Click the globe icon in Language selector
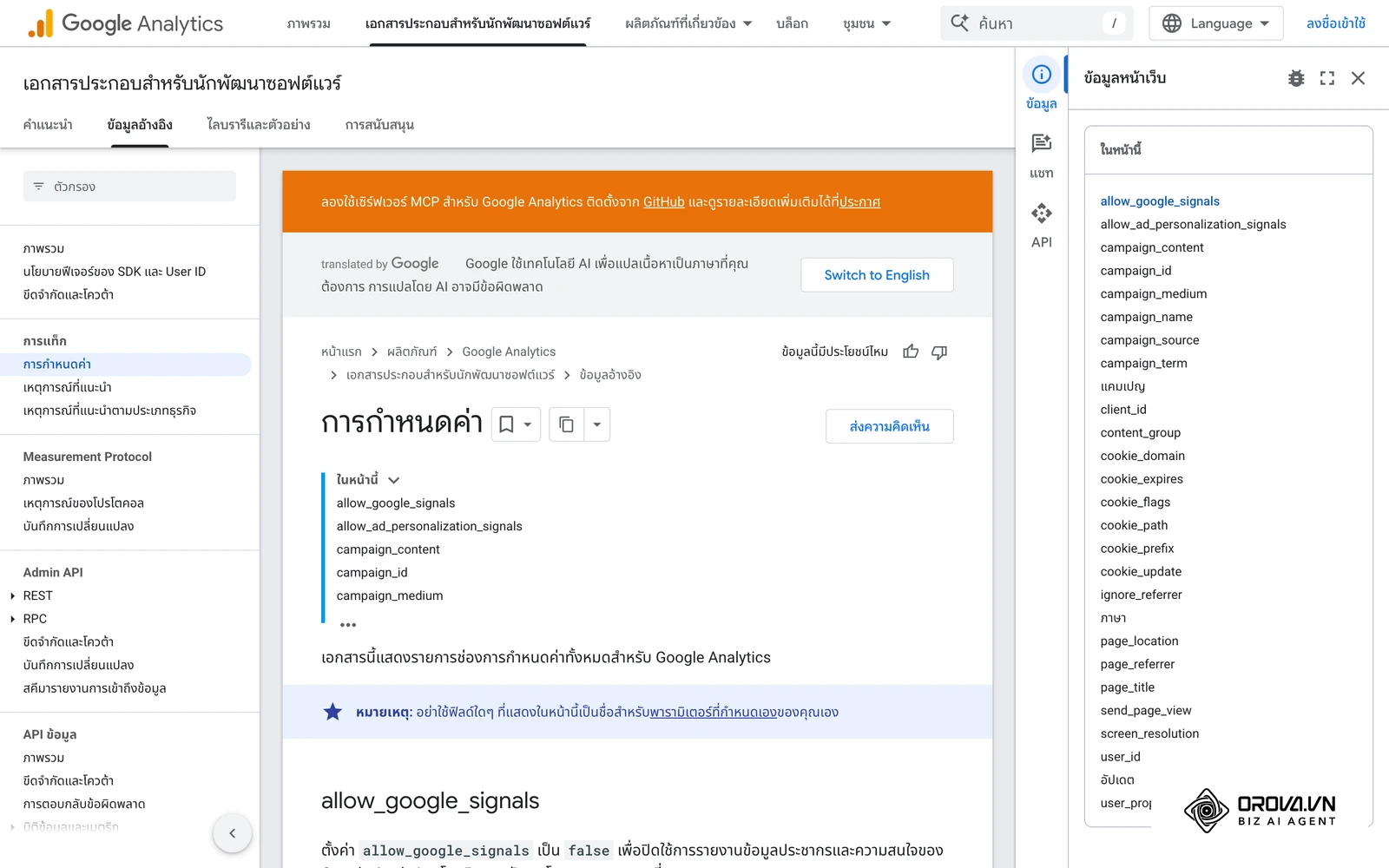This screenshot has width=1389, height=868. [x=1172, y=23]
